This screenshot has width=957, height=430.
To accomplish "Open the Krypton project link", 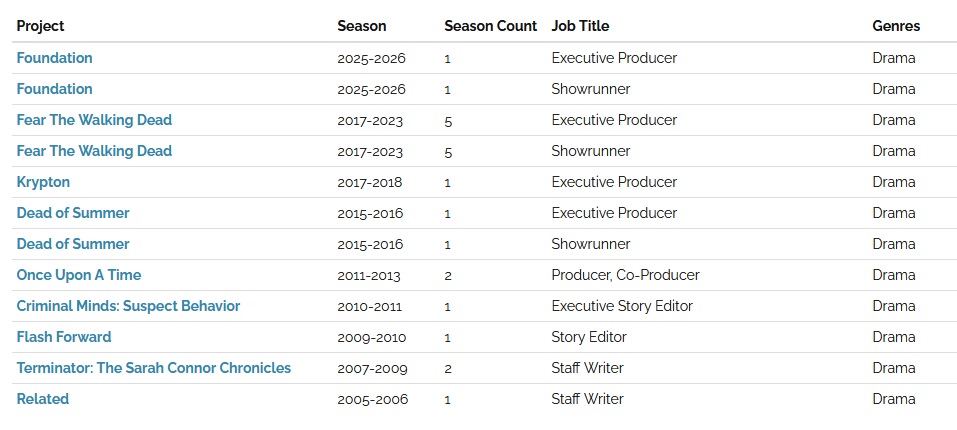I will pyautogui.click(x=43, y=182).
